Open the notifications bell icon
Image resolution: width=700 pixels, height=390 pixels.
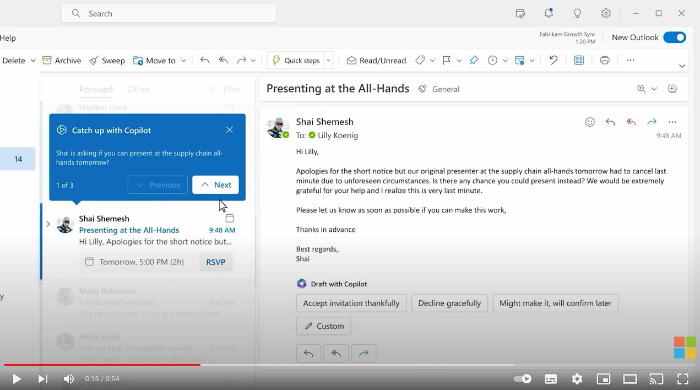click(549, 13)
